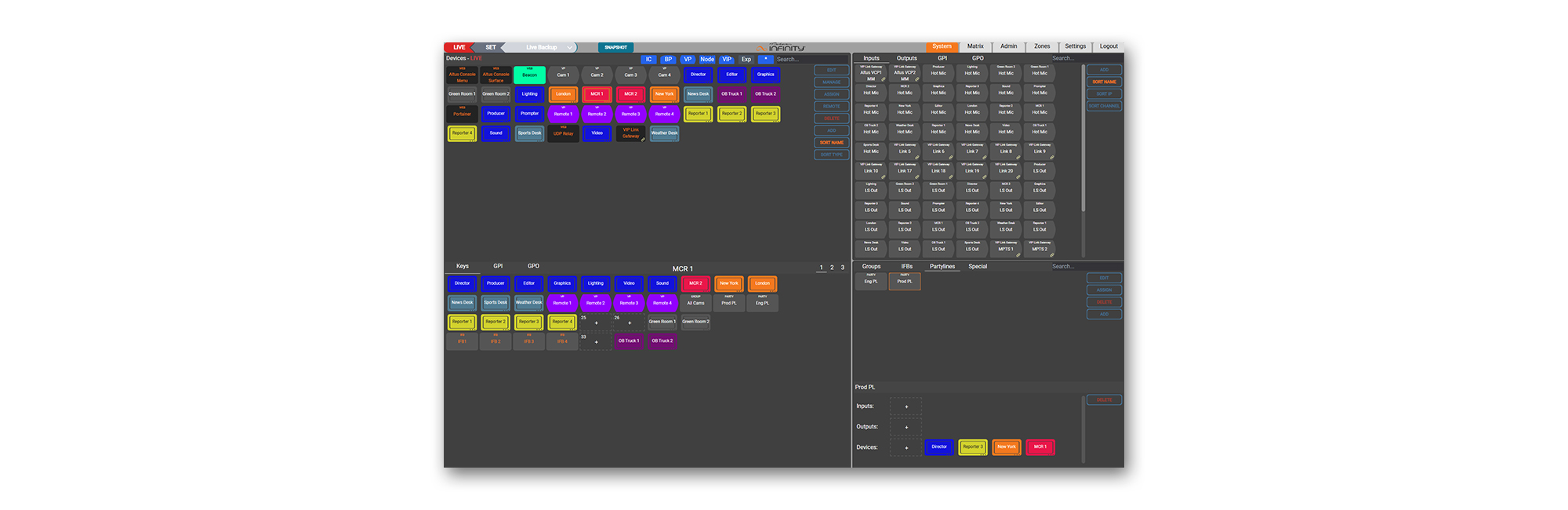Screen dimensions: 1568x510
Task: Toggle the VIP device filter
Action: coord(727,59)
